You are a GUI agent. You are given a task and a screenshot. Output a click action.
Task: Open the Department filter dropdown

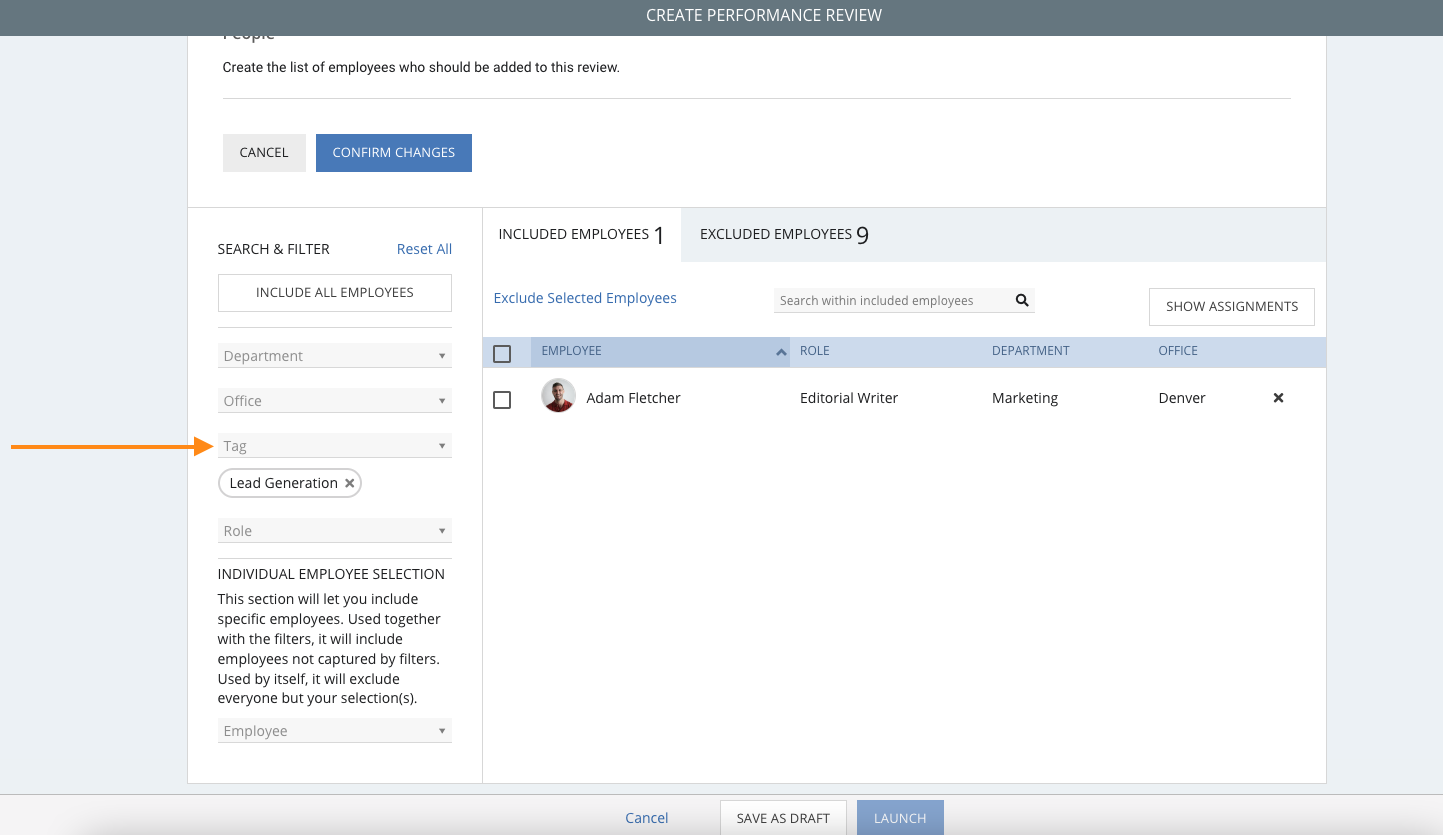[334, 356]
